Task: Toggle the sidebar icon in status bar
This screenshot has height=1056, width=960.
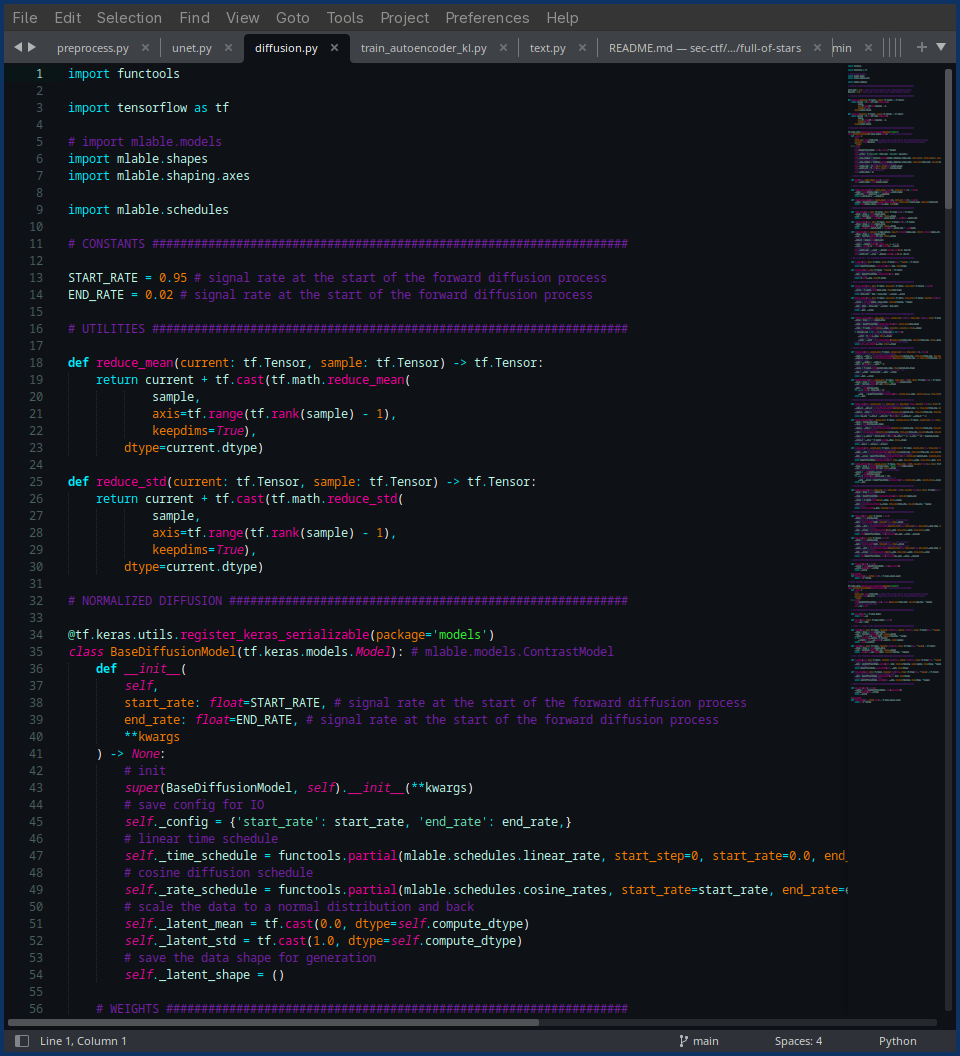Action: click(x=22, y=1041)
